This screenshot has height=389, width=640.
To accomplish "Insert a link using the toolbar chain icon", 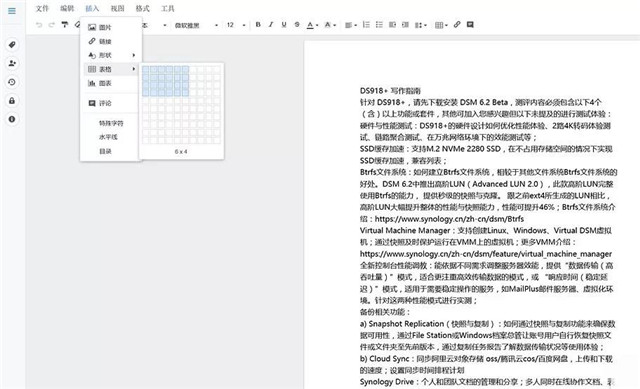I will (457, 25).
